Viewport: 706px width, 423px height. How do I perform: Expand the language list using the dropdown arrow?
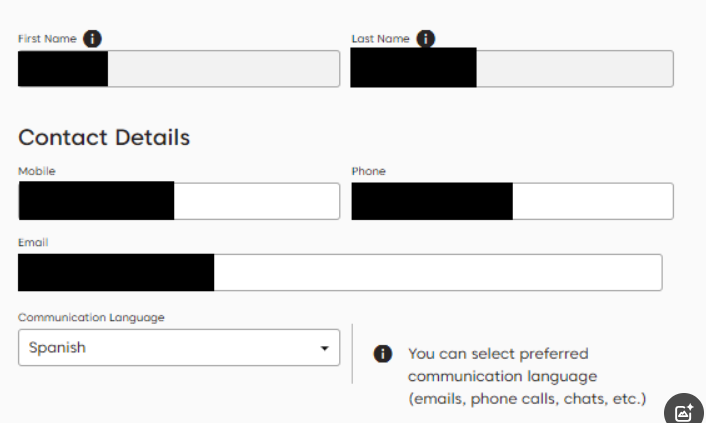[324, 348]
